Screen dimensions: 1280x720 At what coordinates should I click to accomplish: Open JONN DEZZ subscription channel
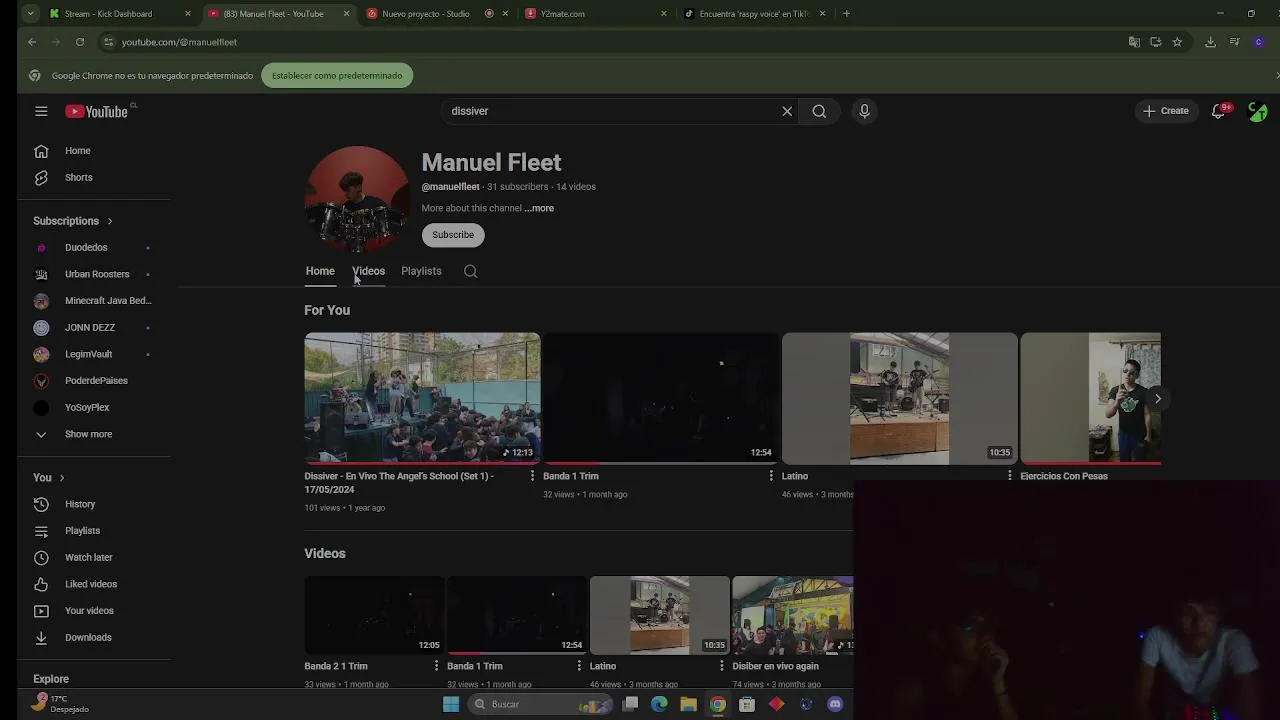coord(89,327)
